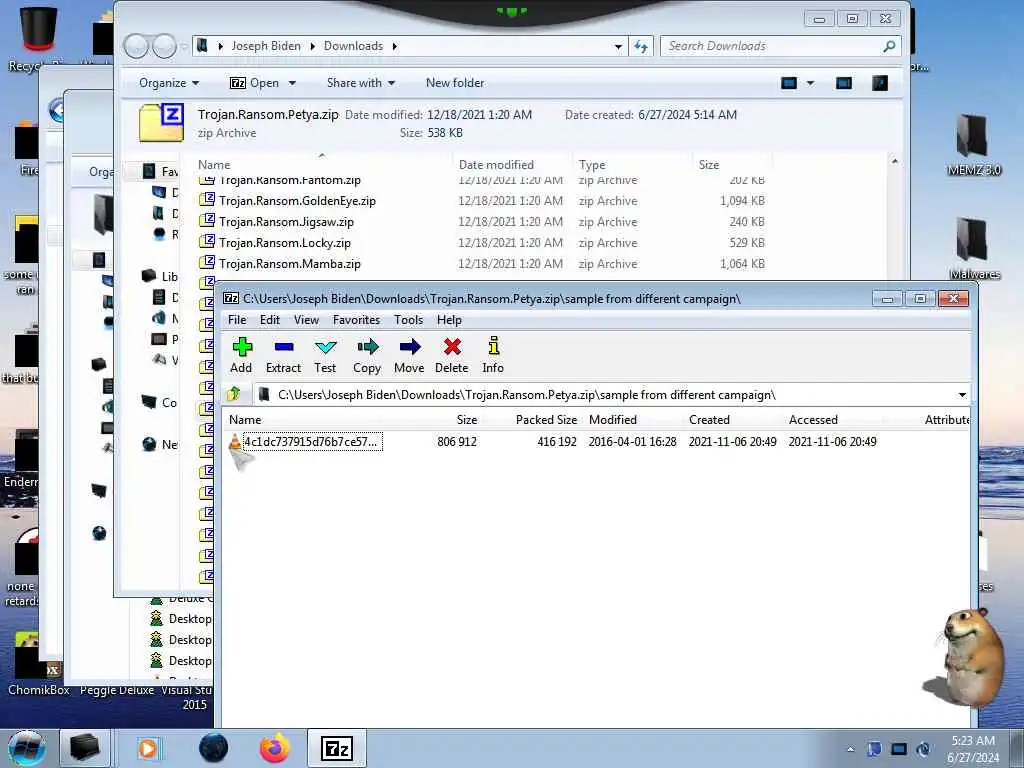Image resolution: width=1024 pixels, height=768 pixels.
Task: Open the volume tray icon
Action: pos(923,749)
